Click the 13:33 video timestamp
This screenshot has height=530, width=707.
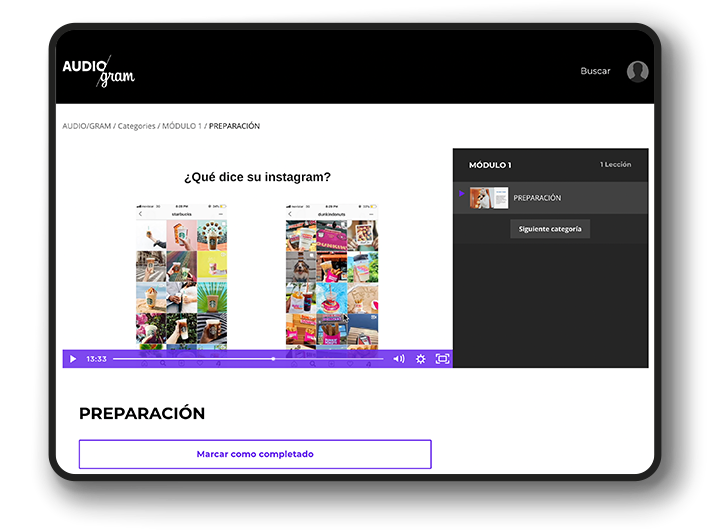[x=96, y=359]
